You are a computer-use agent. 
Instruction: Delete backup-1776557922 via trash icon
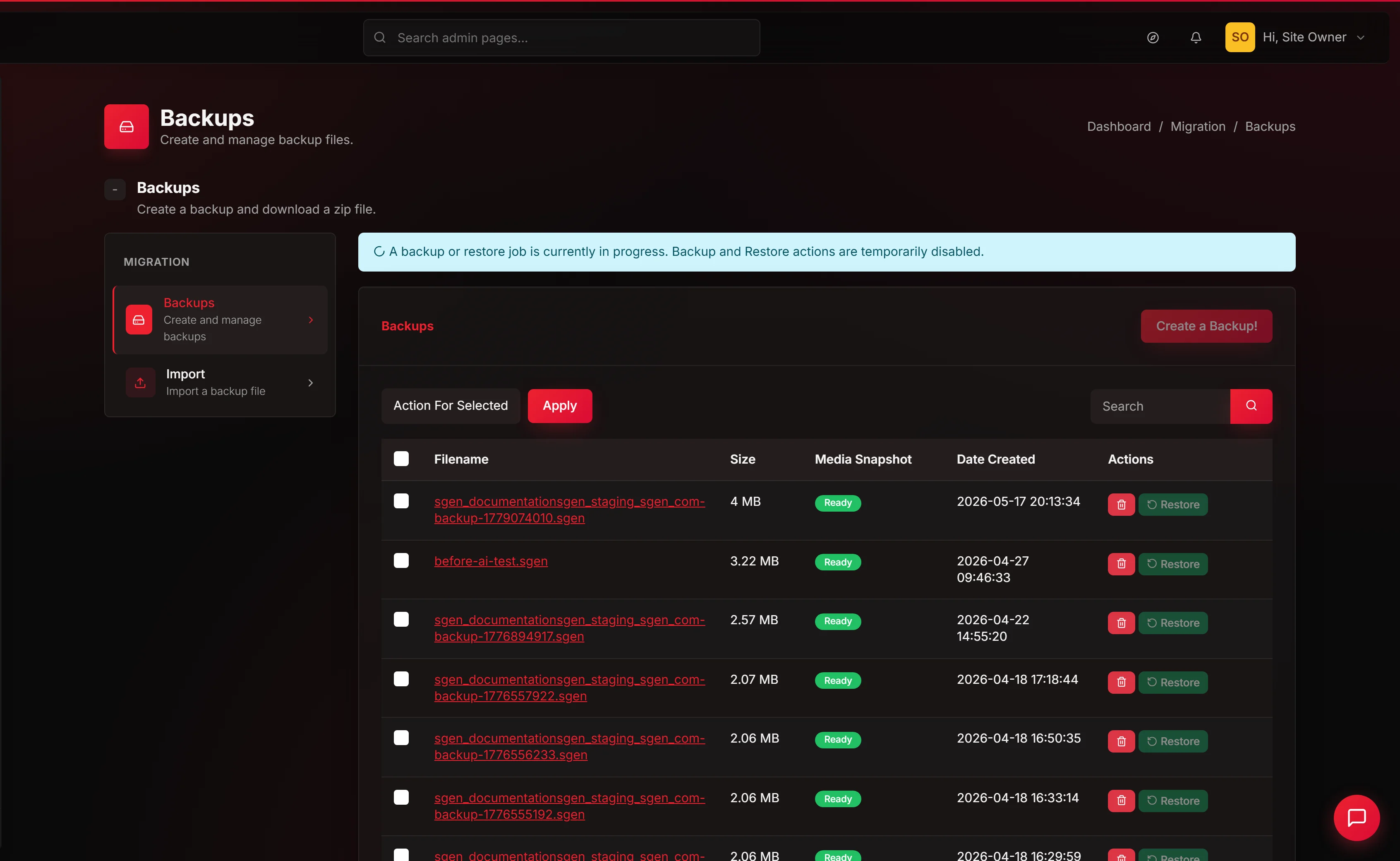tap(1121, 682)
